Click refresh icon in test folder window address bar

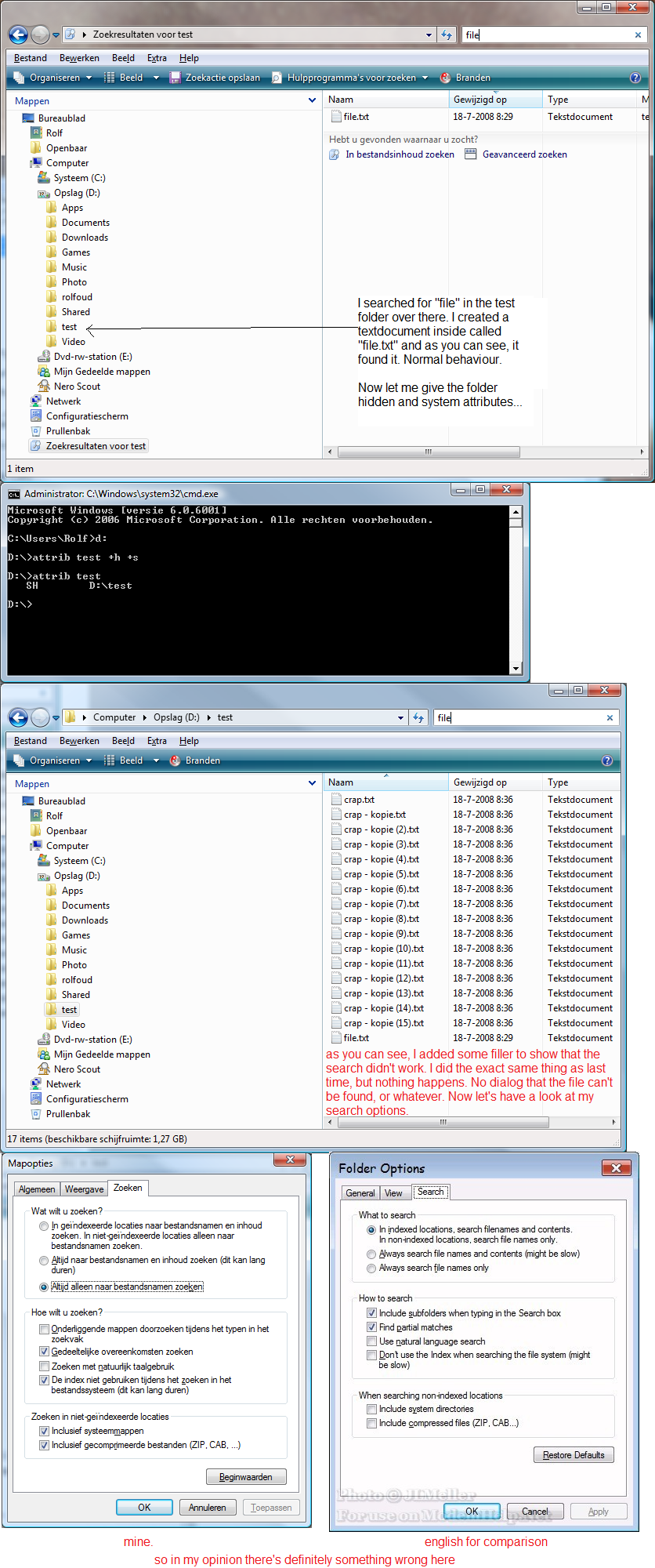(x=418, y=717)
